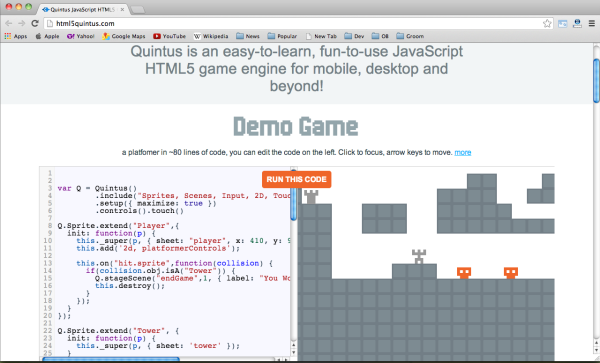The height and width of the screenshot is (363, 600).
Task: Reload the page with the refresh icon
Action: point(35,23)
